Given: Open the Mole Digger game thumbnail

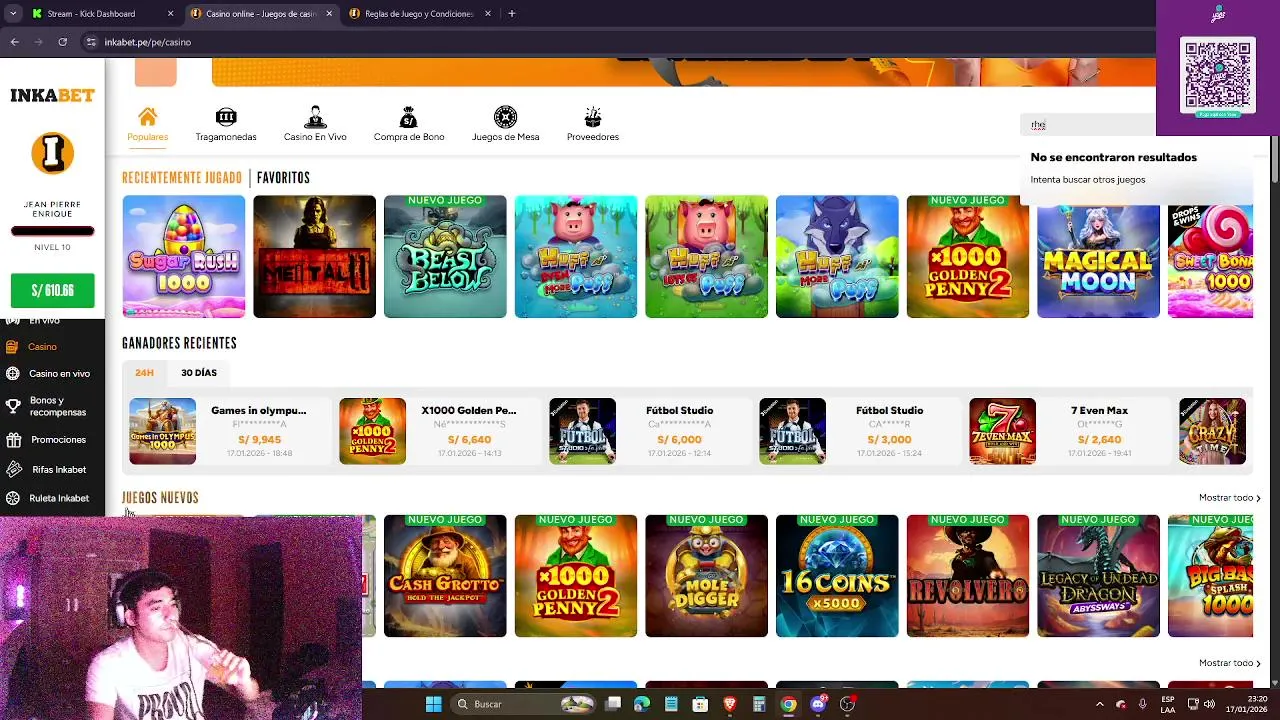Looking at the screenshot, I should [x=706, y=576].
